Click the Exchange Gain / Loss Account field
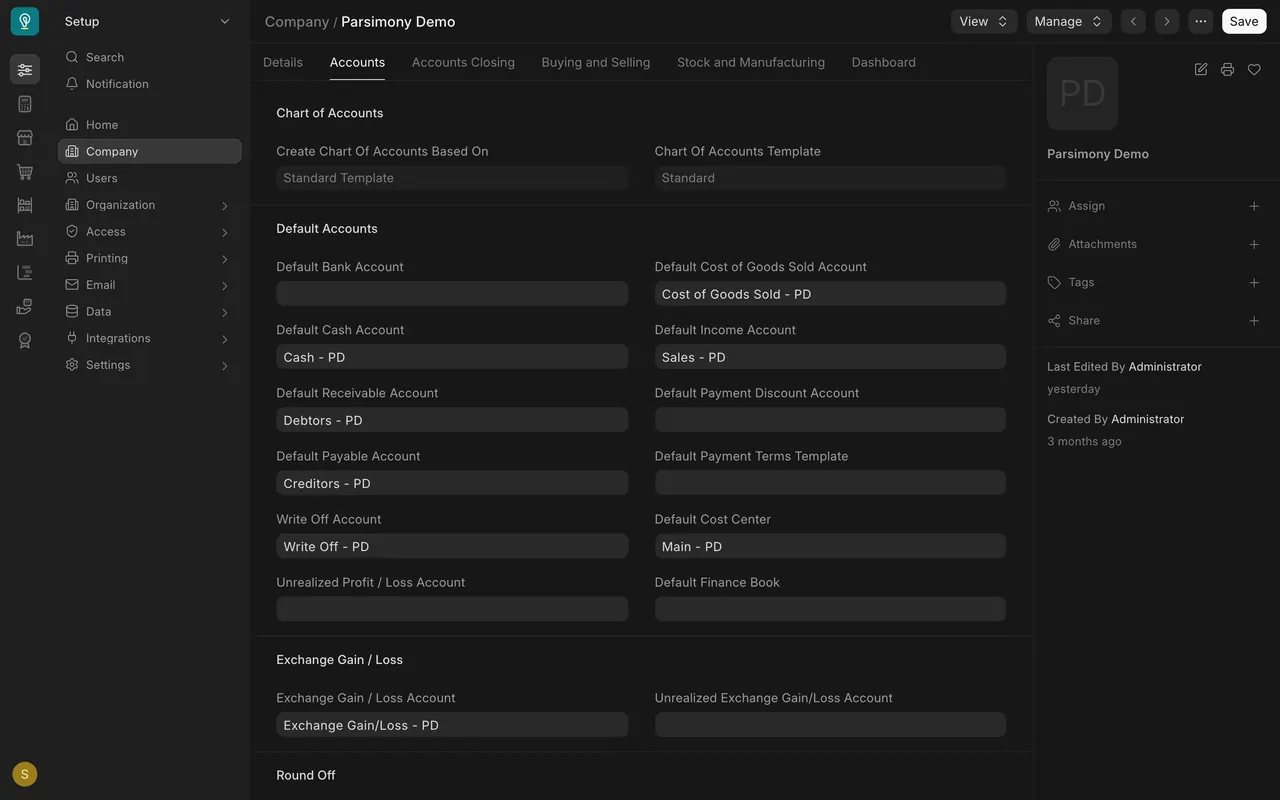 click(x=452, y=725)
